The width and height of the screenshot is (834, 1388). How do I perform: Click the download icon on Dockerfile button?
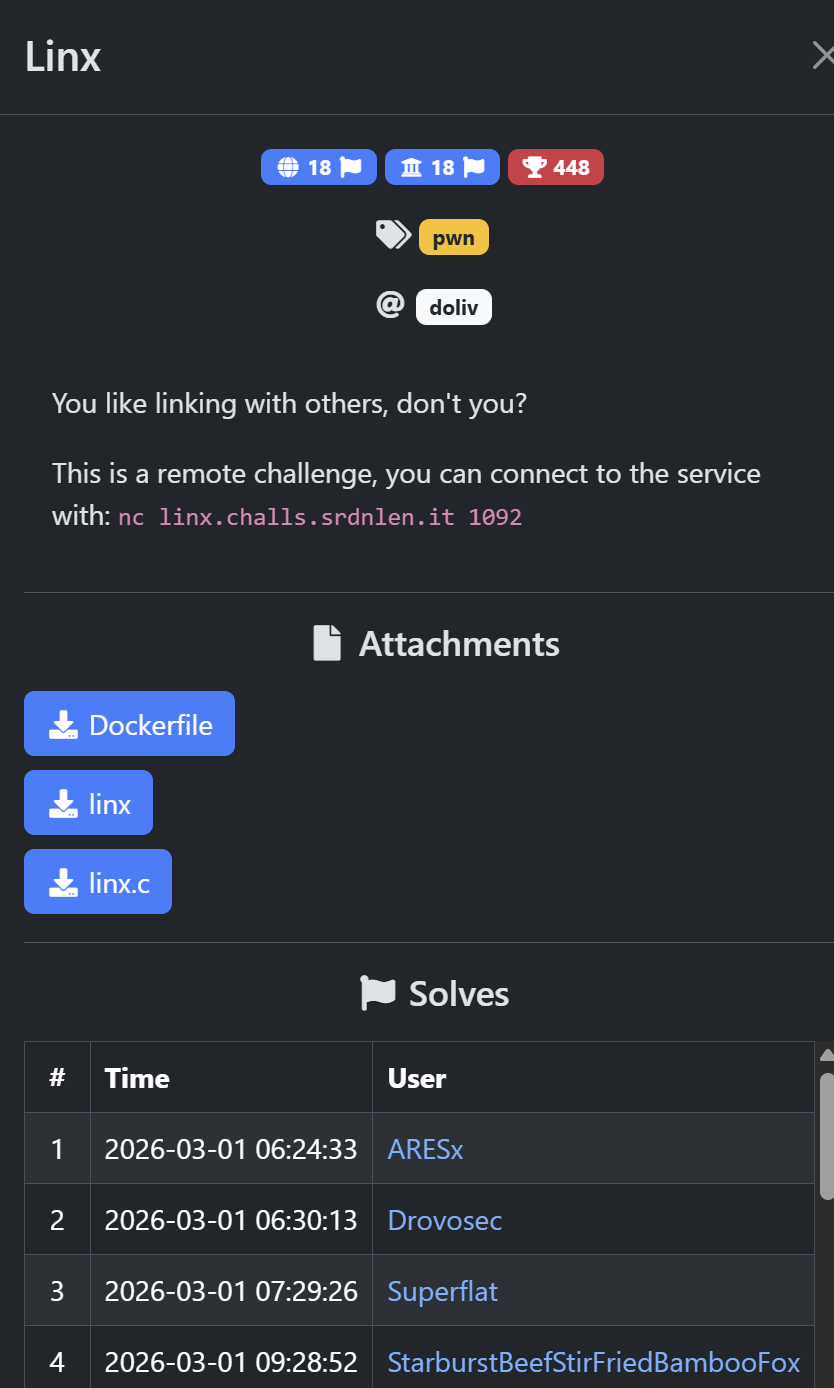click(x=63, y=724)
